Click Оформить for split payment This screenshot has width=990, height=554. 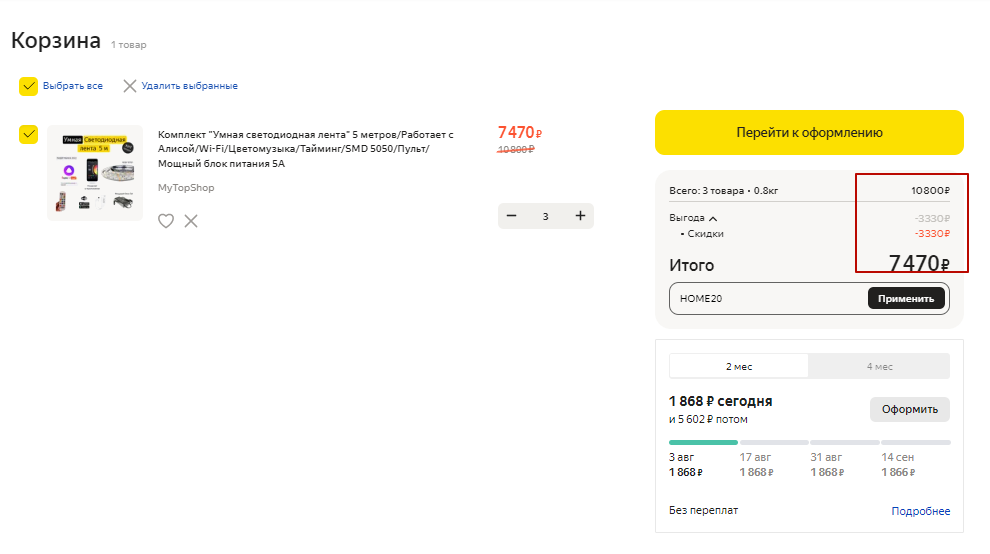[909, 409]
